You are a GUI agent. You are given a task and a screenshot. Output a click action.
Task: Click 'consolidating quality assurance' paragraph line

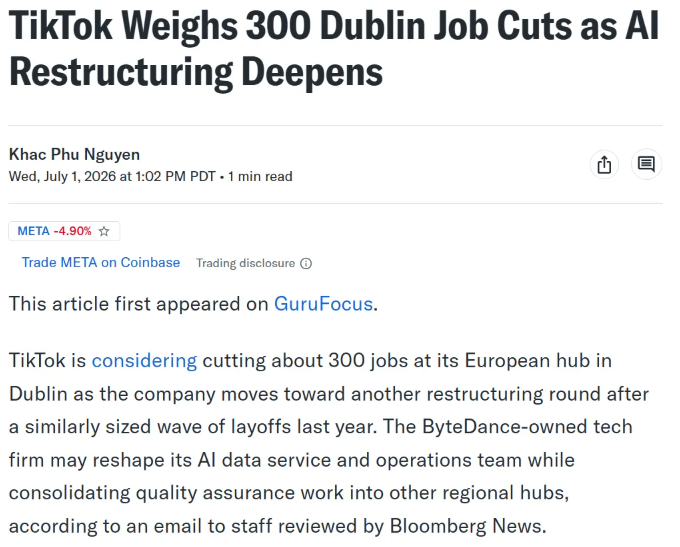[x=289, y=493]
